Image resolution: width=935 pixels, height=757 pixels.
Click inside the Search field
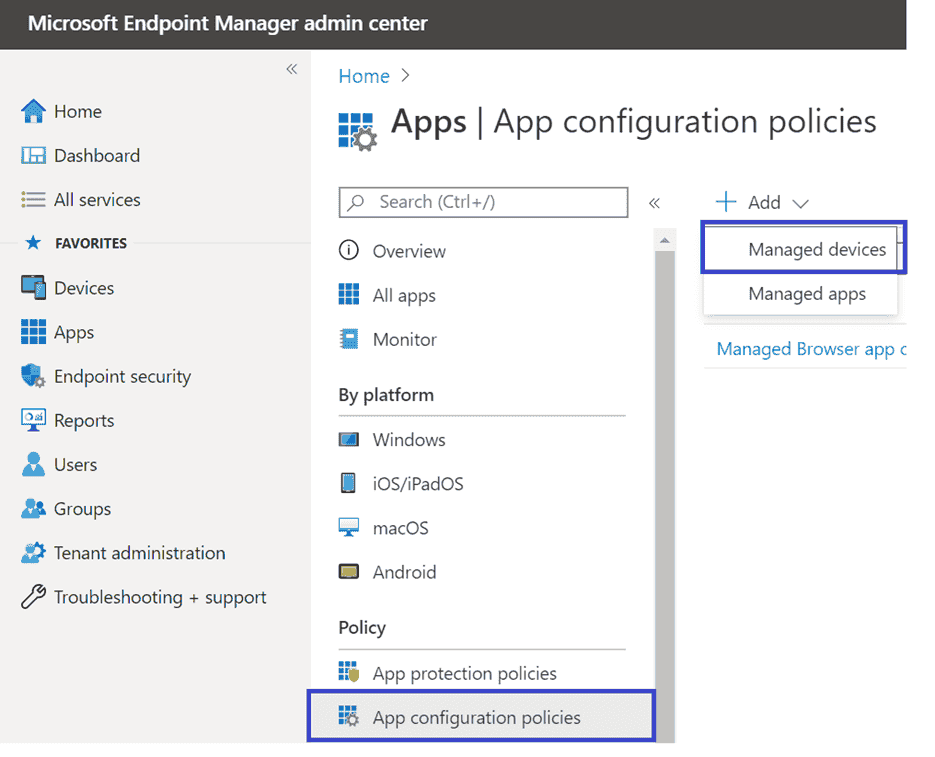[x=482, y=202]
